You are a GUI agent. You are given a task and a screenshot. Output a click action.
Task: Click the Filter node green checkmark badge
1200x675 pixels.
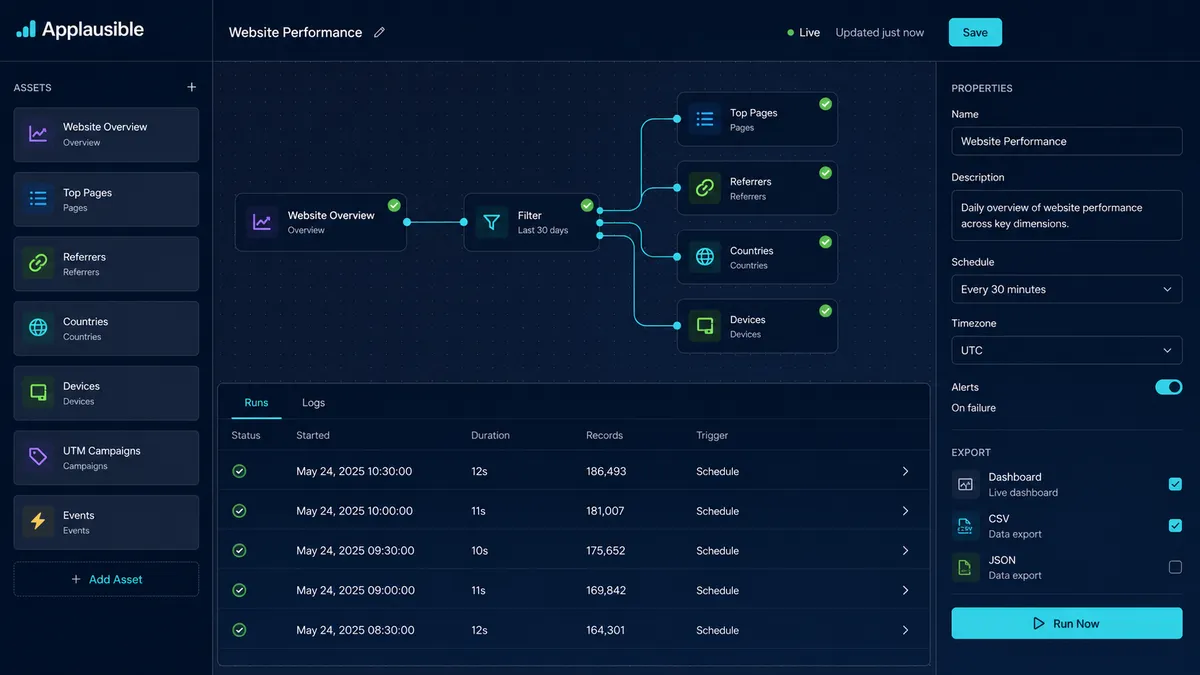pos(587,205)
